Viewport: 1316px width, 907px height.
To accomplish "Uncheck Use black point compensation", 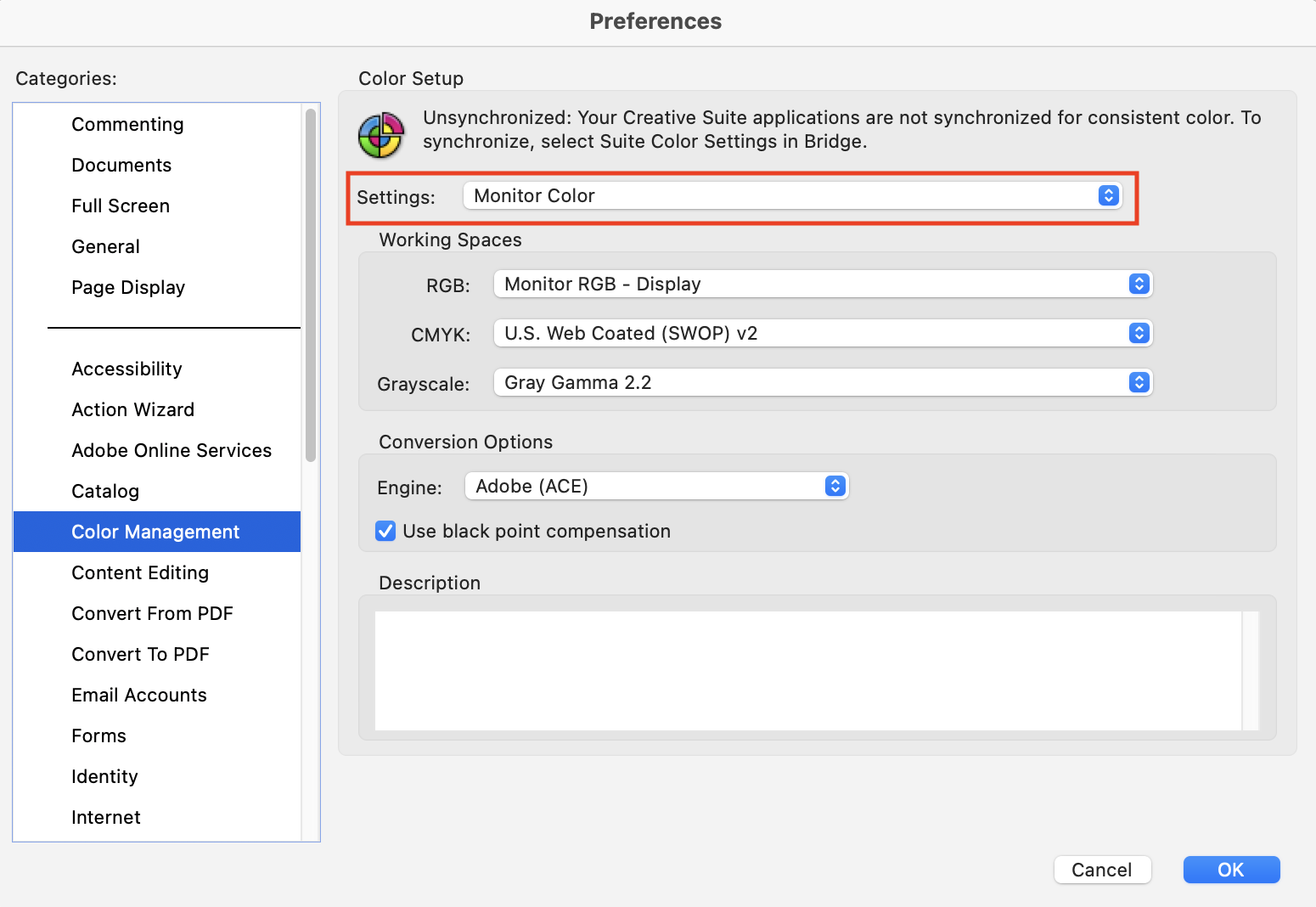I will coord(385,531).
